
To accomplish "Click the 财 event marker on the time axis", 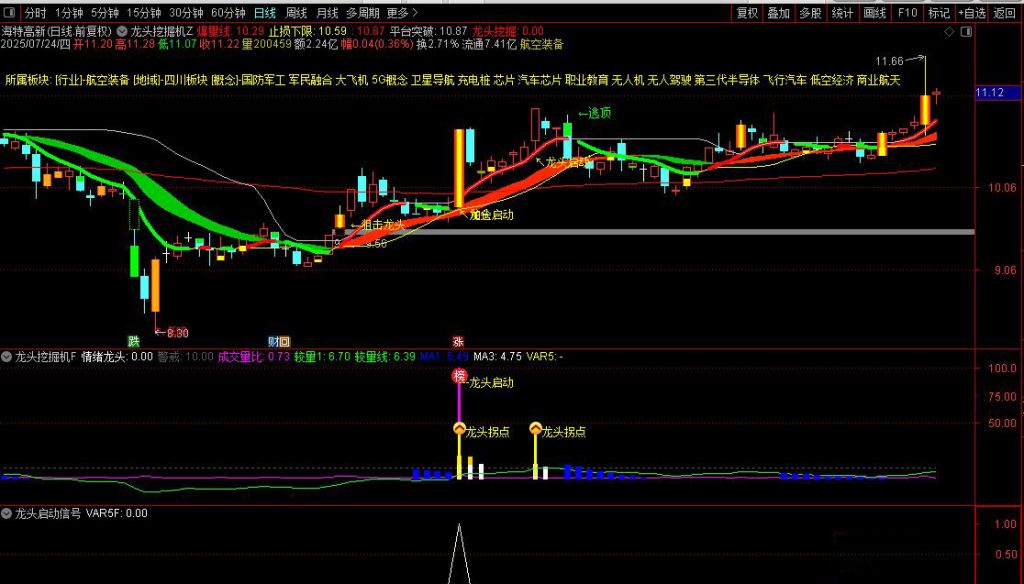I will point(273,341).
